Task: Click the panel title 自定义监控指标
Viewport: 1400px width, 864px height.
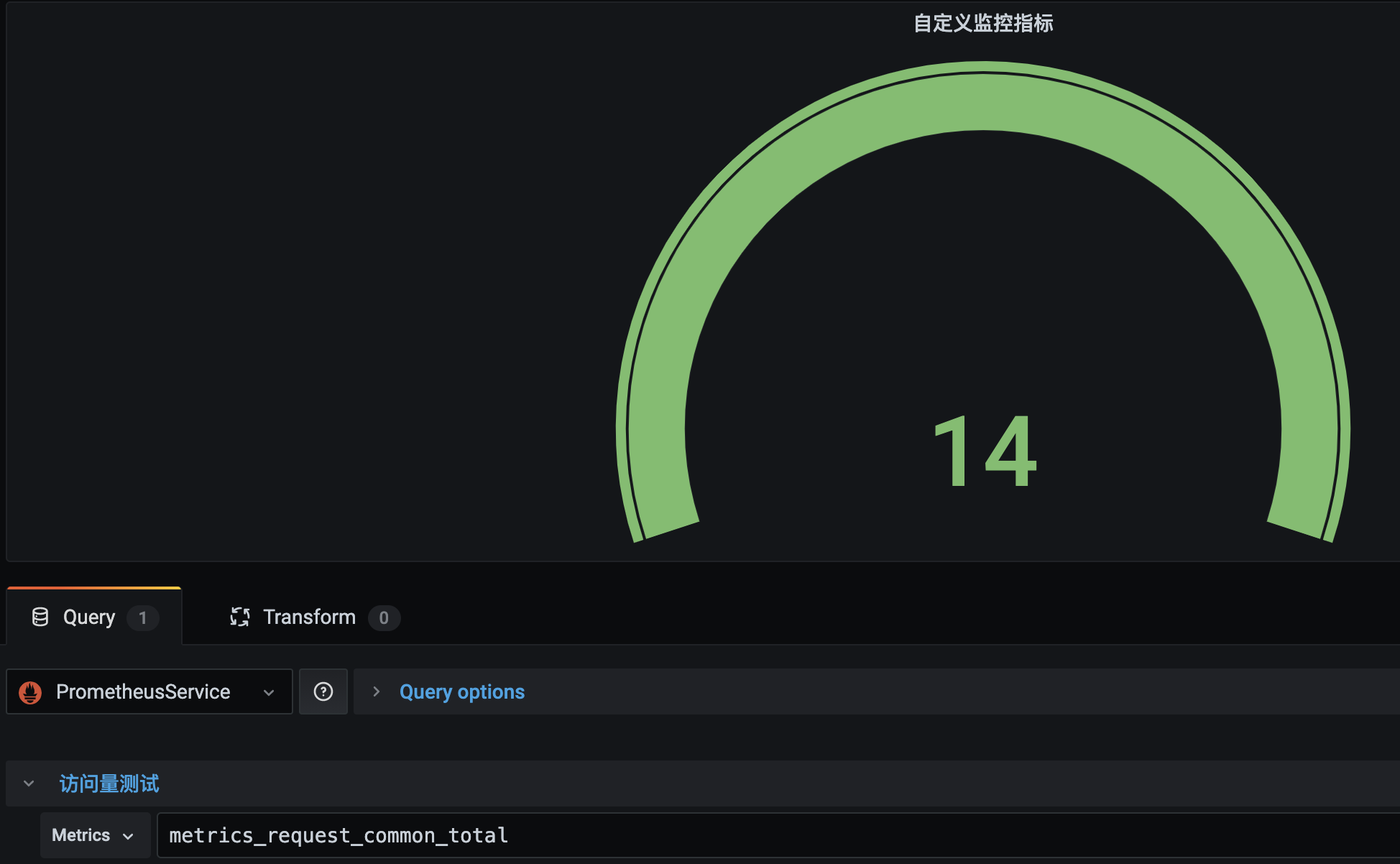Action: [983, 24]
